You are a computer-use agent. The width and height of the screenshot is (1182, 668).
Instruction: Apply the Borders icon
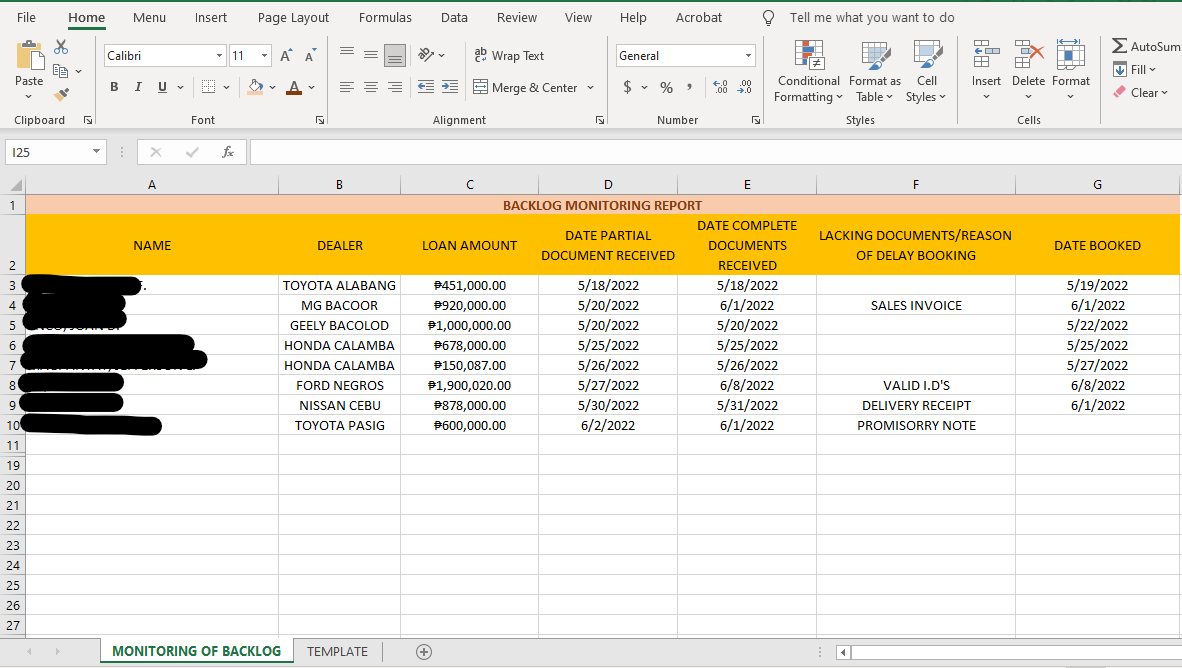tap(209, 87)
